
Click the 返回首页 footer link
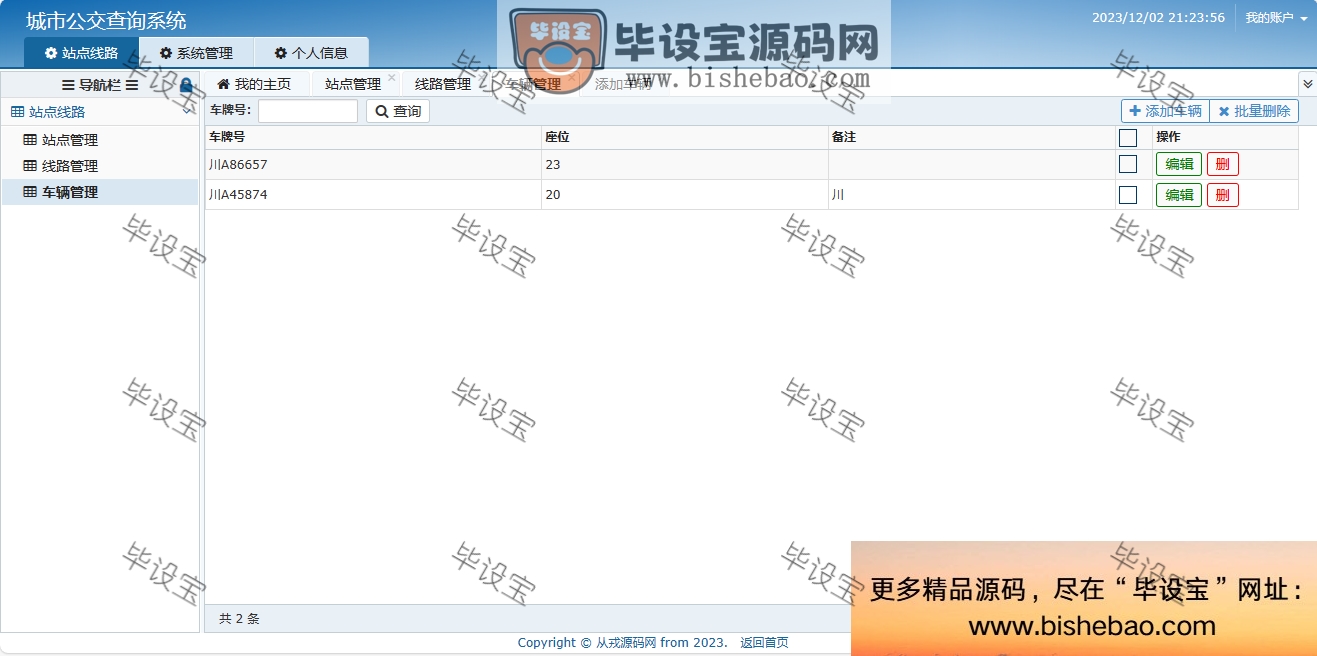pos(764,642)
